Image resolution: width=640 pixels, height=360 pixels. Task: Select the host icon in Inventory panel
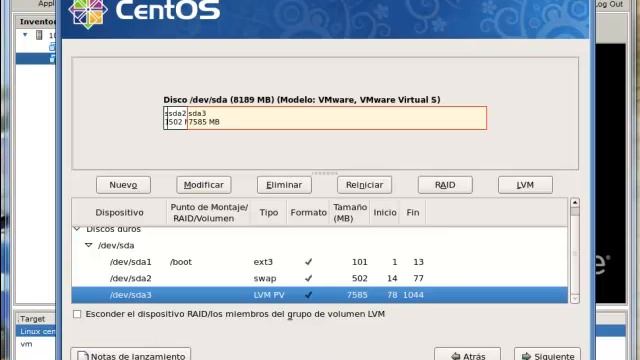pos(39,35)
